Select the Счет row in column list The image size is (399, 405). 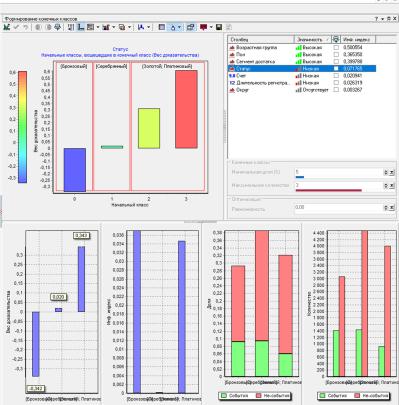coord(302,76)
